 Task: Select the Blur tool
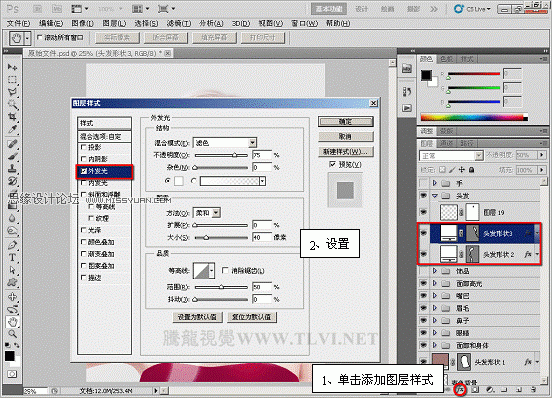13,219
